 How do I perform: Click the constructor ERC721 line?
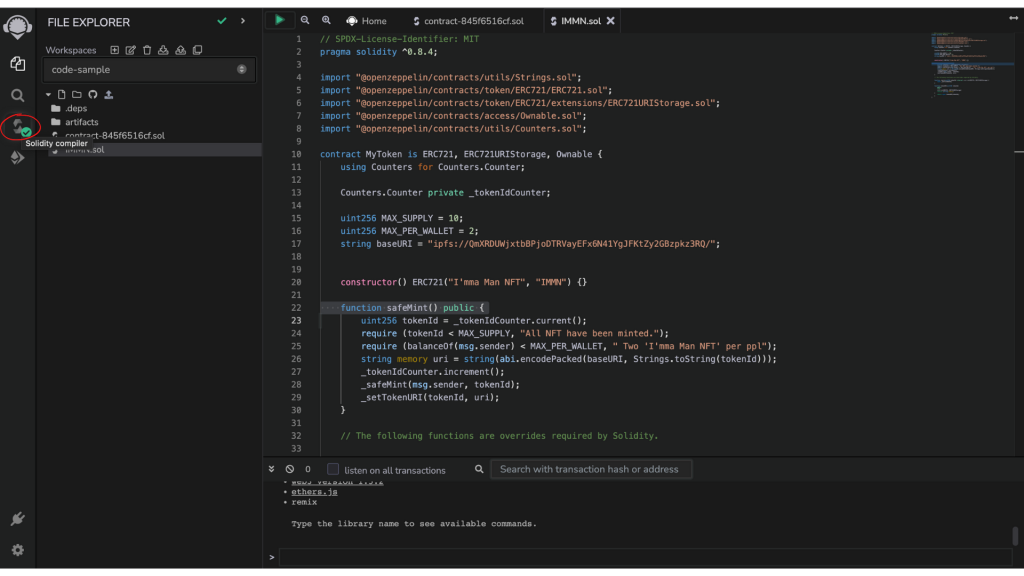[x=464, y=282]
